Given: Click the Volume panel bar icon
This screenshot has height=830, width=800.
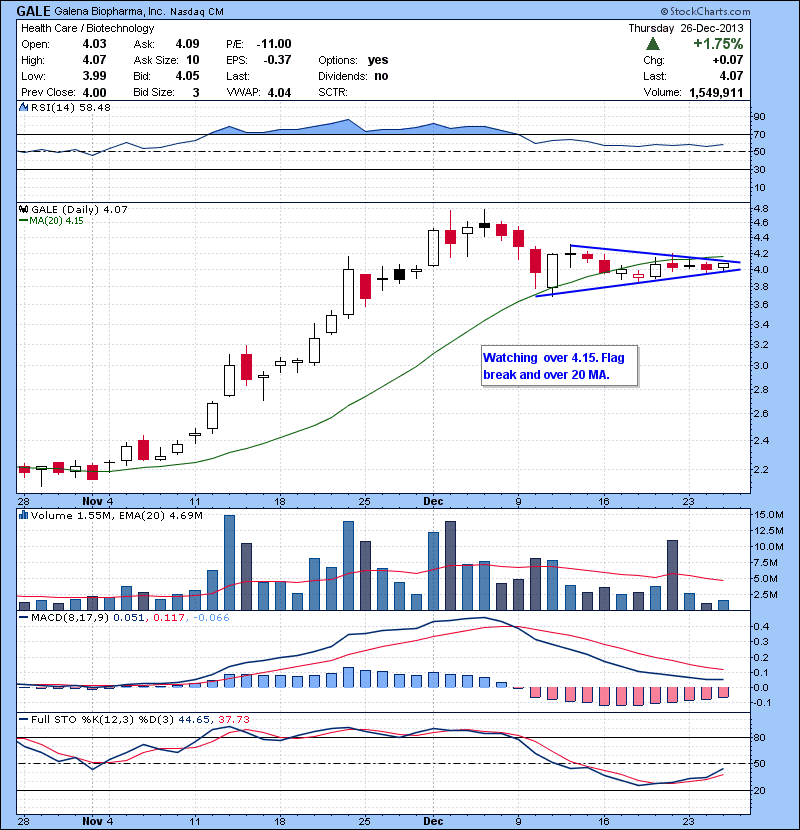Looking at the screenshot, I should pyautogui.click(x=23, y=515).
